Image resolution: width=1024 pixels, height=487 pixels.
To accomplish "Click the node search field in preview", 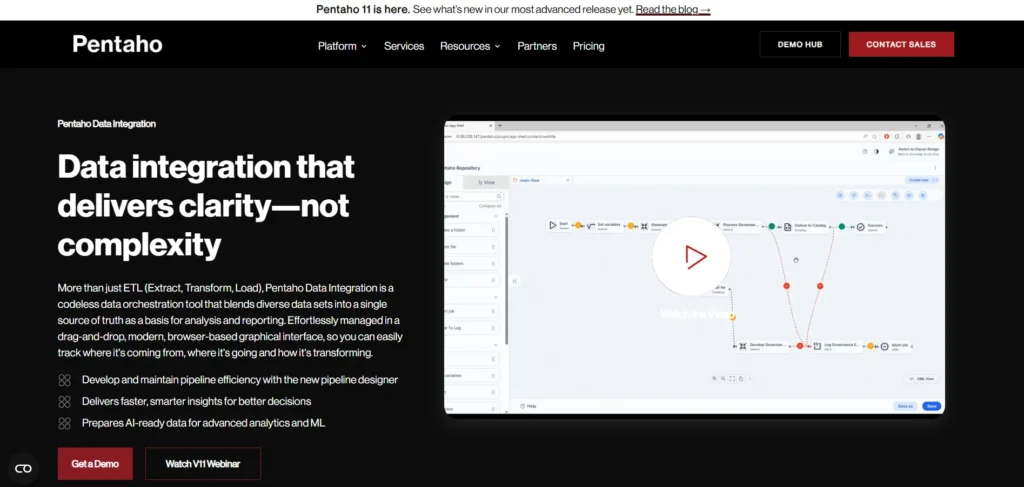I will [473, 196].
